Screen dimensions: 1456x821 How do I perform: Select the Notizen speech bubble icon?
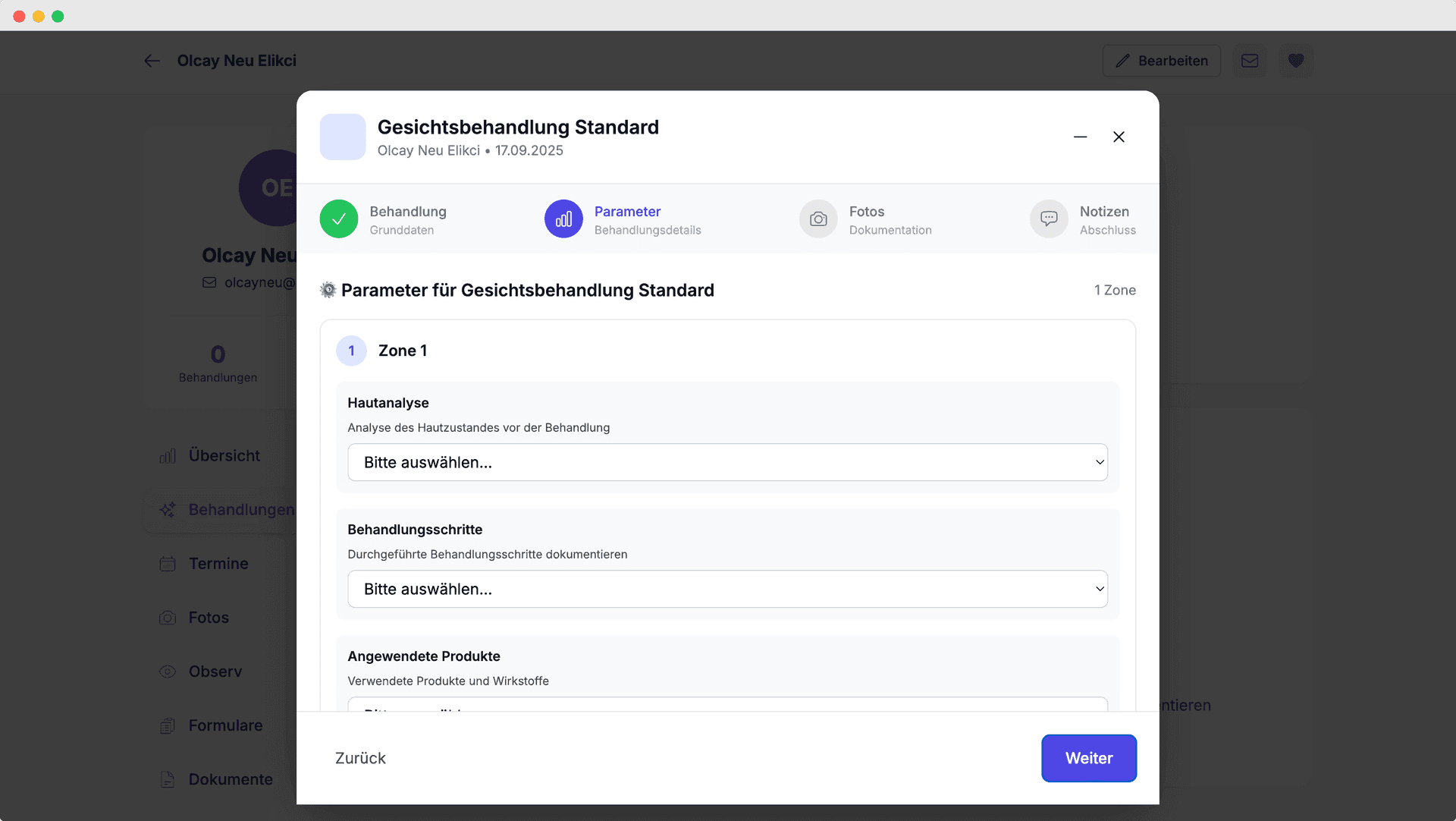click(x=1049, y=219)
